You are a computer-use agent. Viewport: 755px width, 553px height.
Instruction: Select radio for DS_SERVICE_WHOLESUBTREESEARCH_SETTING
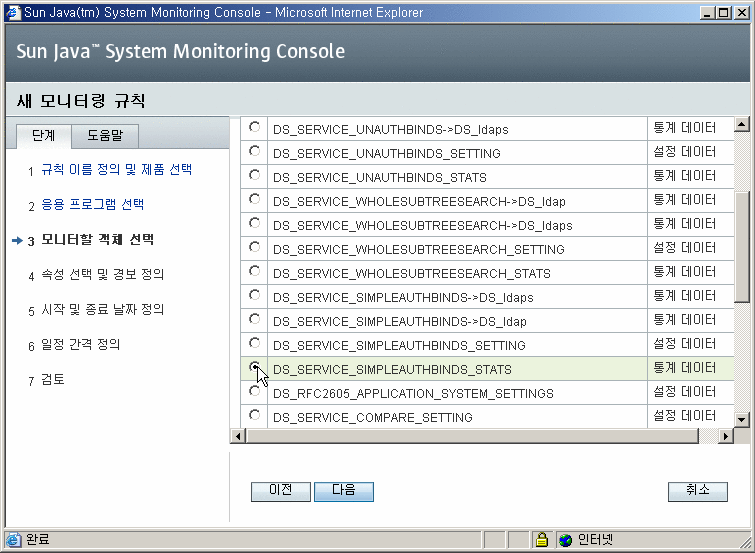tap(254, 247)
